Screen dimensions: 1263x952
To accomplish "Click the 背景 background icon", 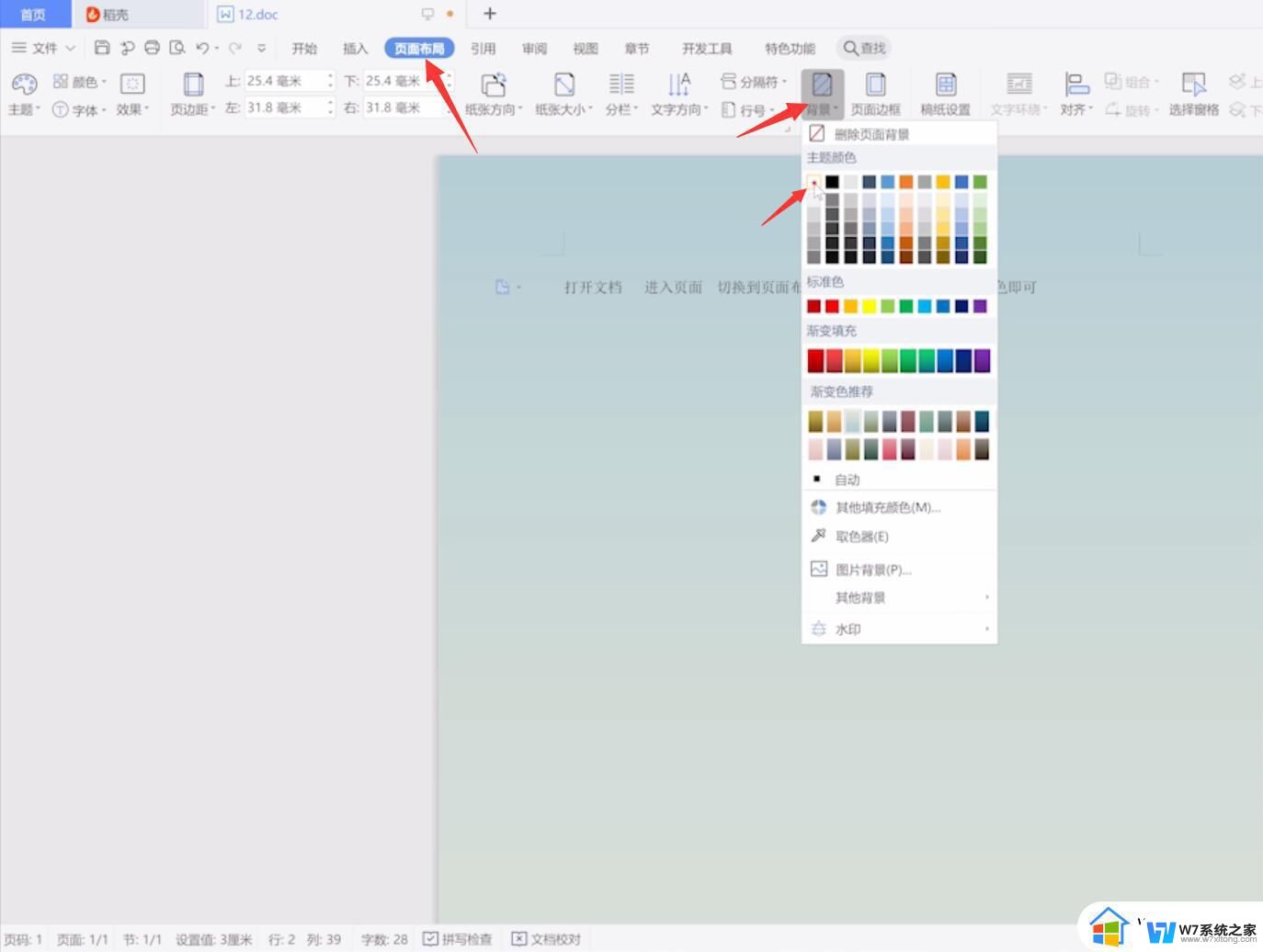I will [822, 85].
